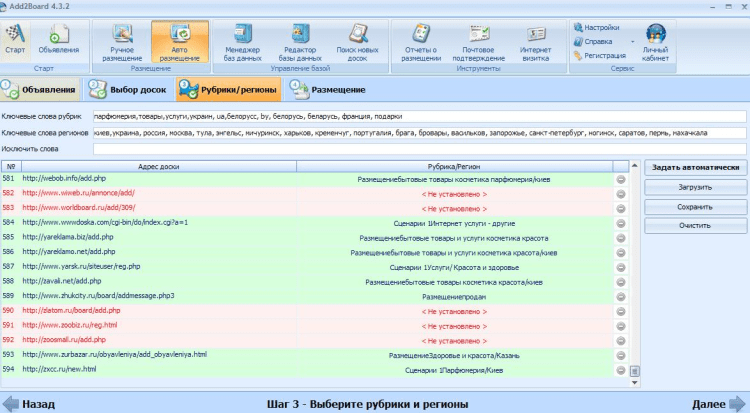Select Авто размещение tool
The width and height of the screenshot is (750, 413).
[x=180, y=42]
